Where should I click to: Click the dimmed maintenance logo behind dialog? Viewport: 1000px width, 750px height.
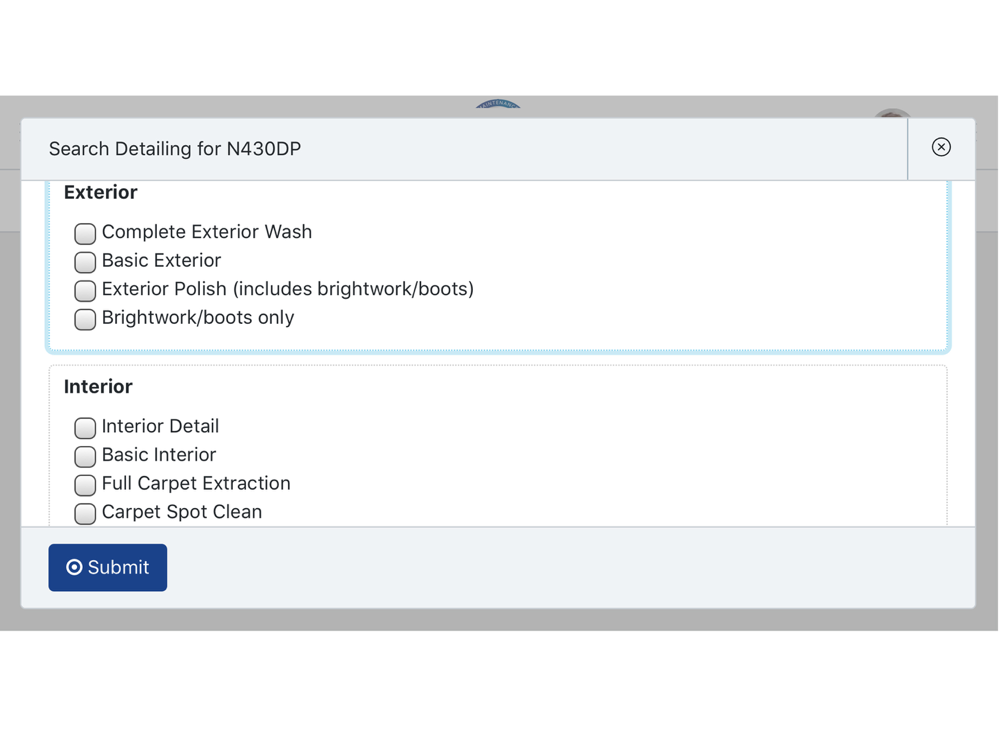click(x=498, y=104)
